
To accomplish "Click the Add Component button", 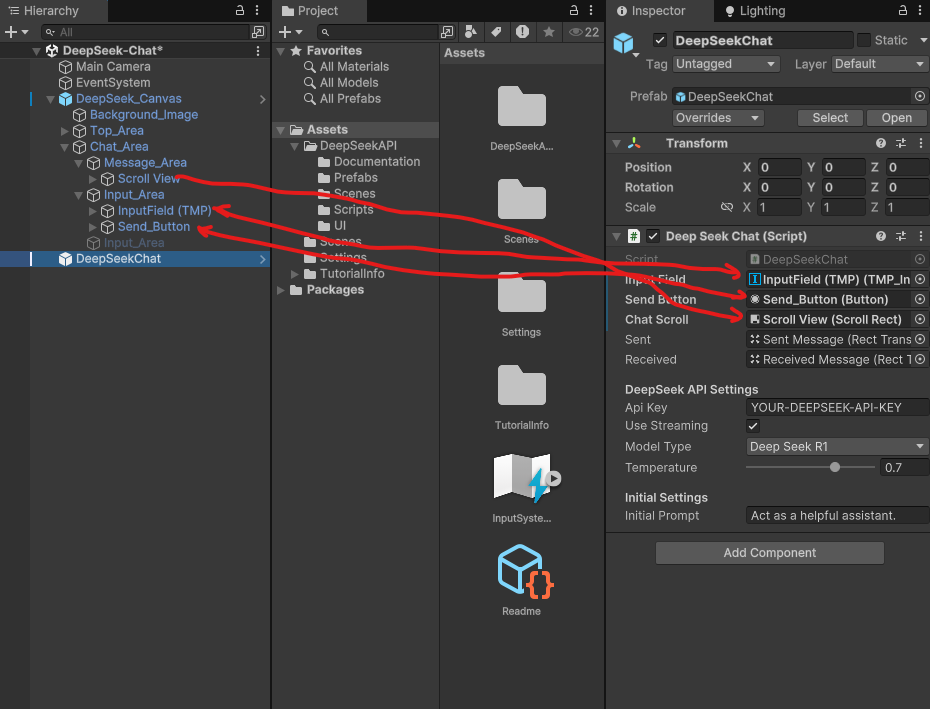I will [x=769, y=553].
